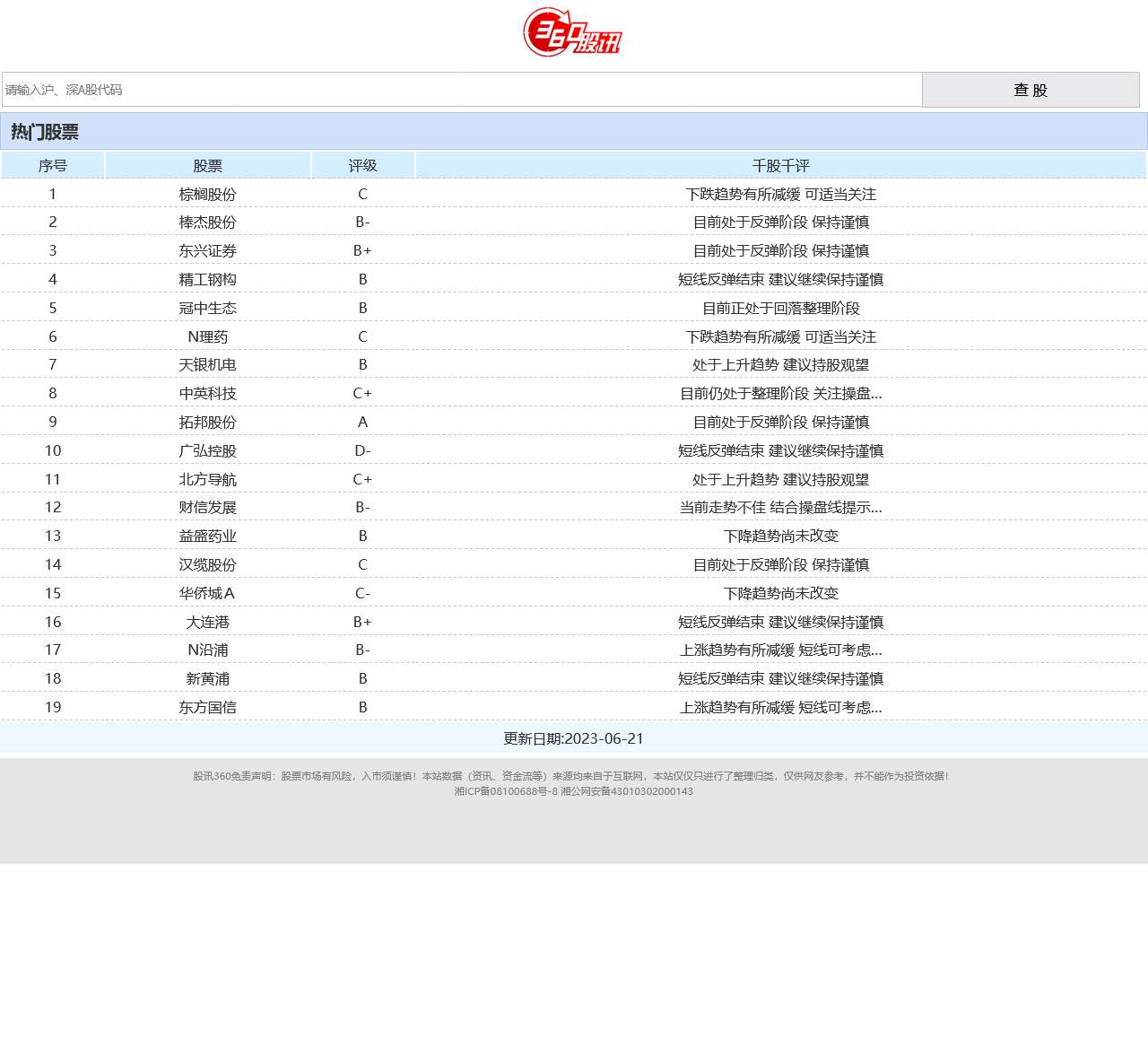Open stock 财信发展

coord(207,507)
